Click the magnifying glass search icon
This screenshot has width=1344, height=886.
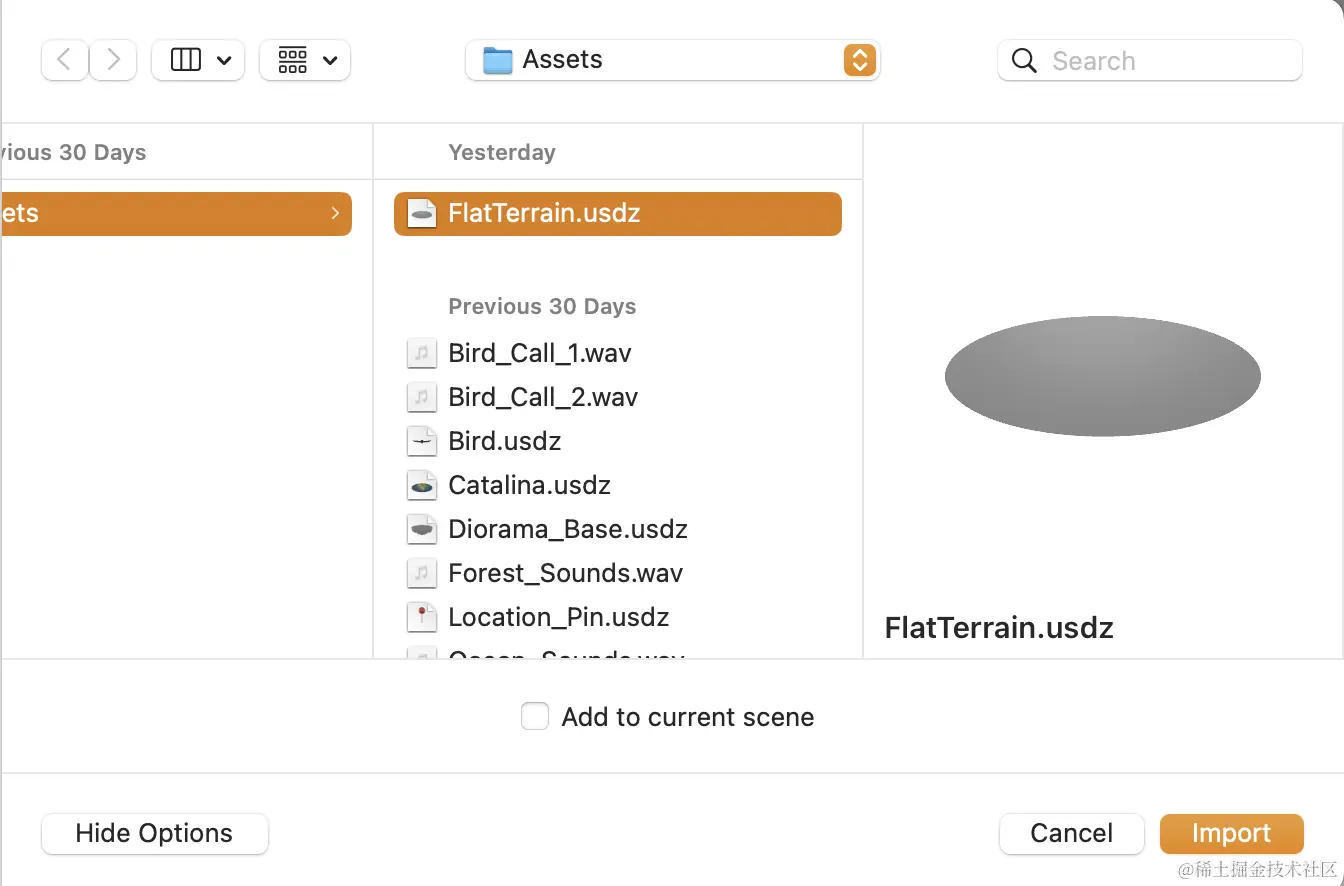click(x=1024, y=61)
